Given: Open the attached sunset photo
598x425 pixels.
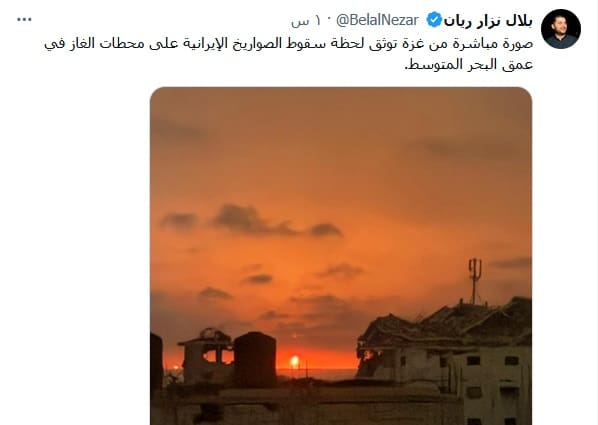Looking at the screenshot, I should coord(341,256).
